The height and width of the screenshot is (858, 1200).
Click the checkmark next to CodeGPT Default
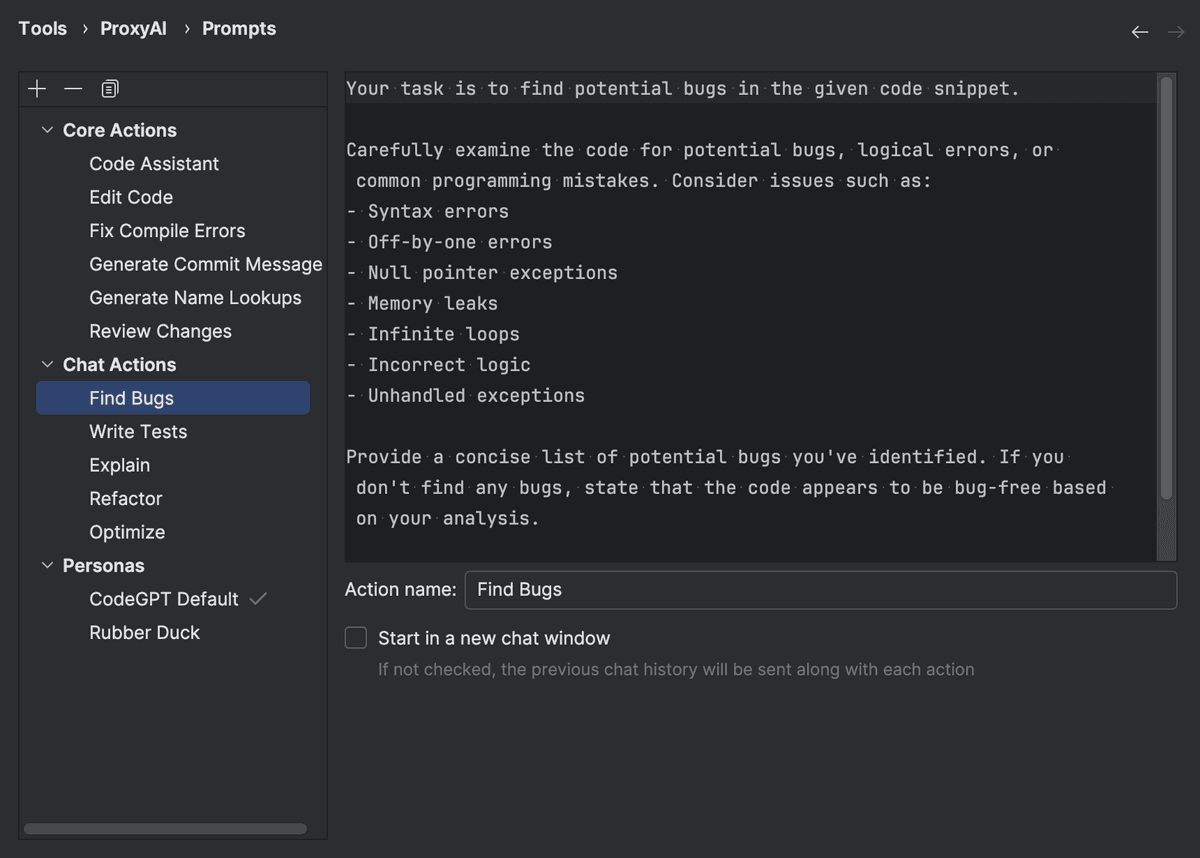257,598
